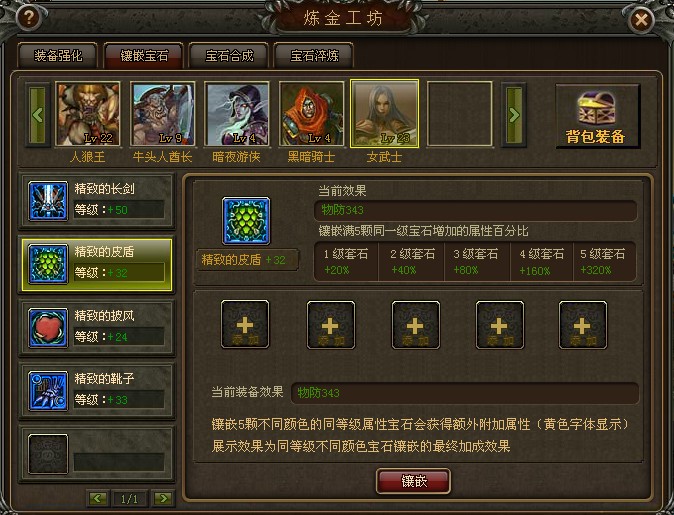674x515 pixels.
Task: Switch to the 宝石合成 tab
Action: (x=229, y=55)
